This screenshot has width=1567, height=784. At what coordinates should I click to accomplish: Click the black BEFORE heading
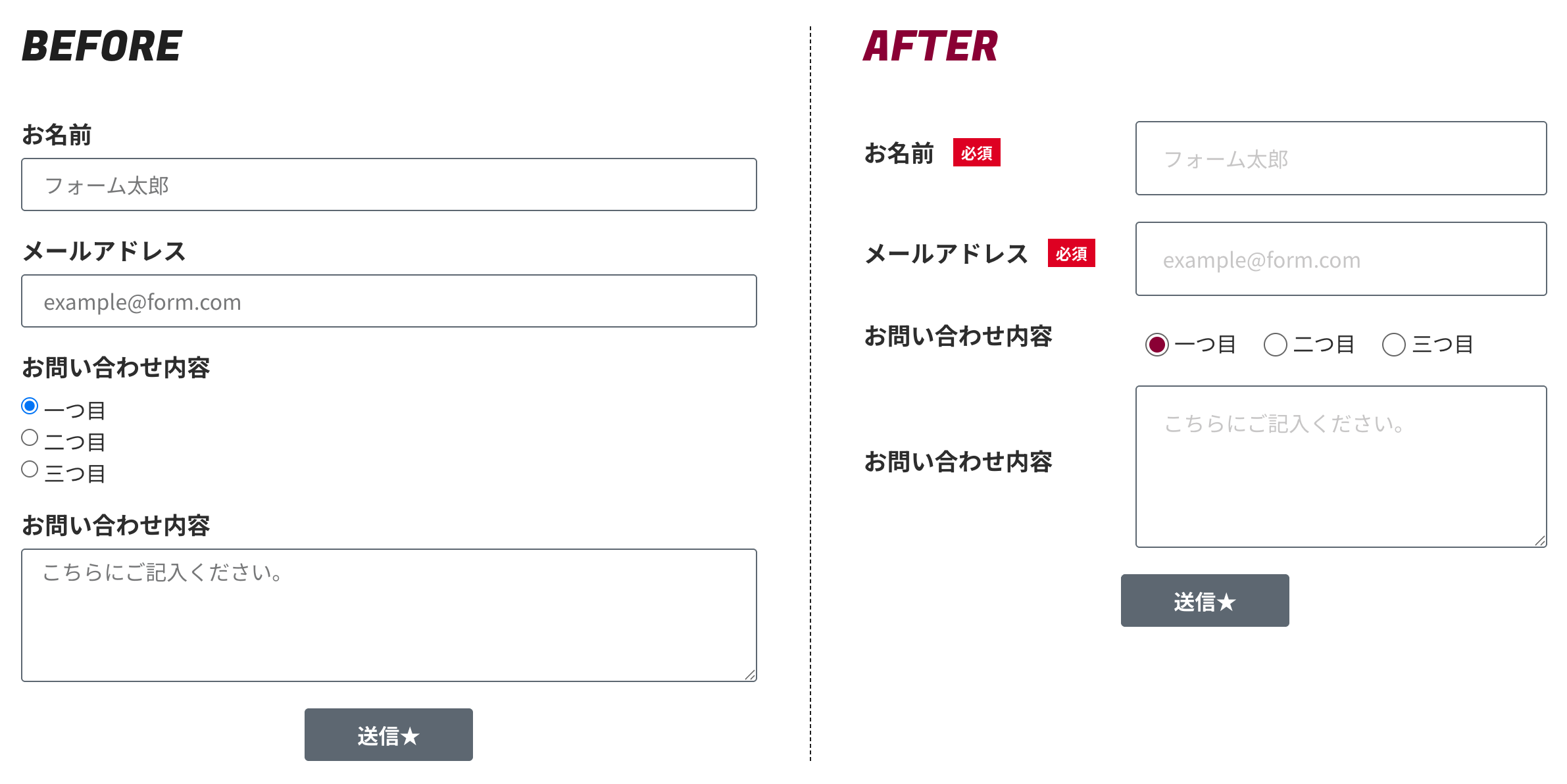click(x=102, y=46)
